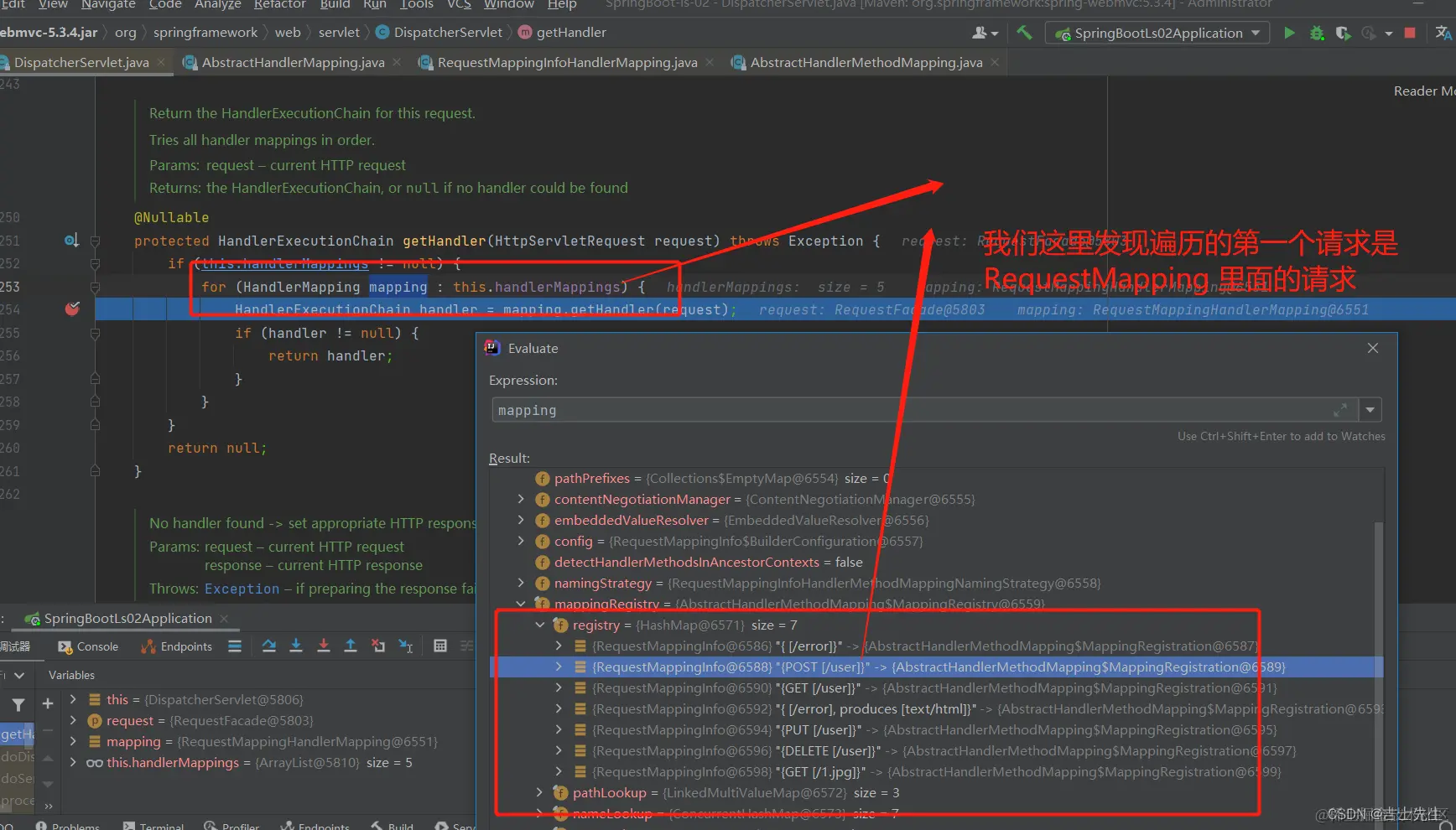Switch to the AbstractHandlerMethodMapping.java tab
The image size is (1456, 830).
point(866,62)
